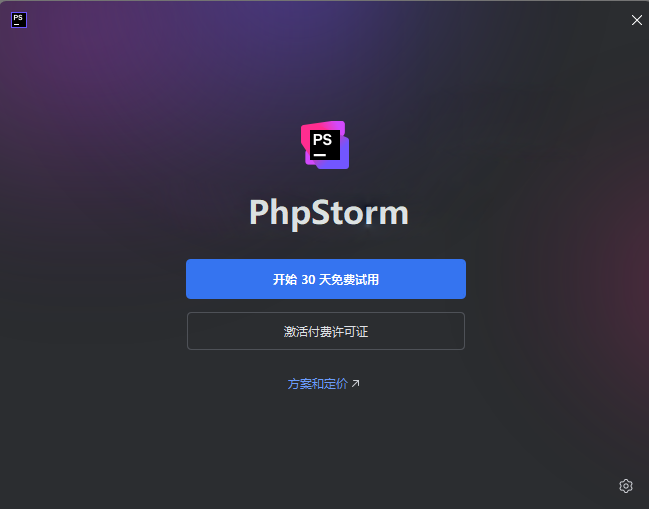Select the blue 开始 30 天免费试用 button

click(326, 279)
